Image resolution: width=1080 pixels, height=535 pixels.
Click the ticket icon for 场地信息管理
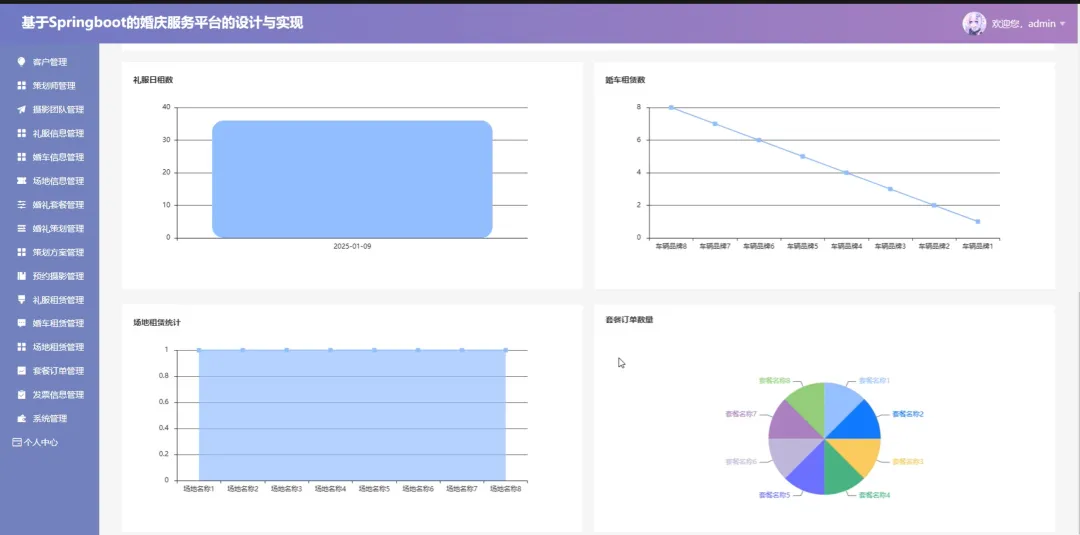(21, 180)
